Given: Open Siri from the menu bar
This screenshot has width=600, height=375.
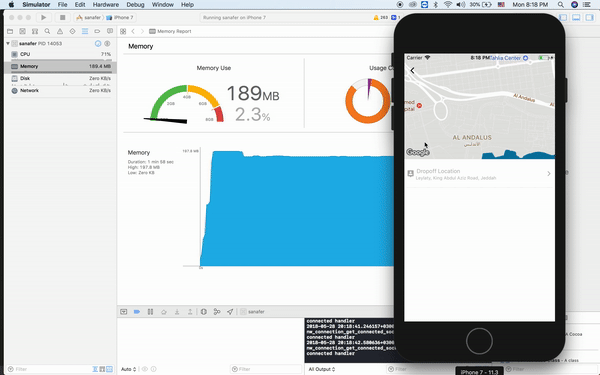Looking at the screenshot, I should point(574,5).
